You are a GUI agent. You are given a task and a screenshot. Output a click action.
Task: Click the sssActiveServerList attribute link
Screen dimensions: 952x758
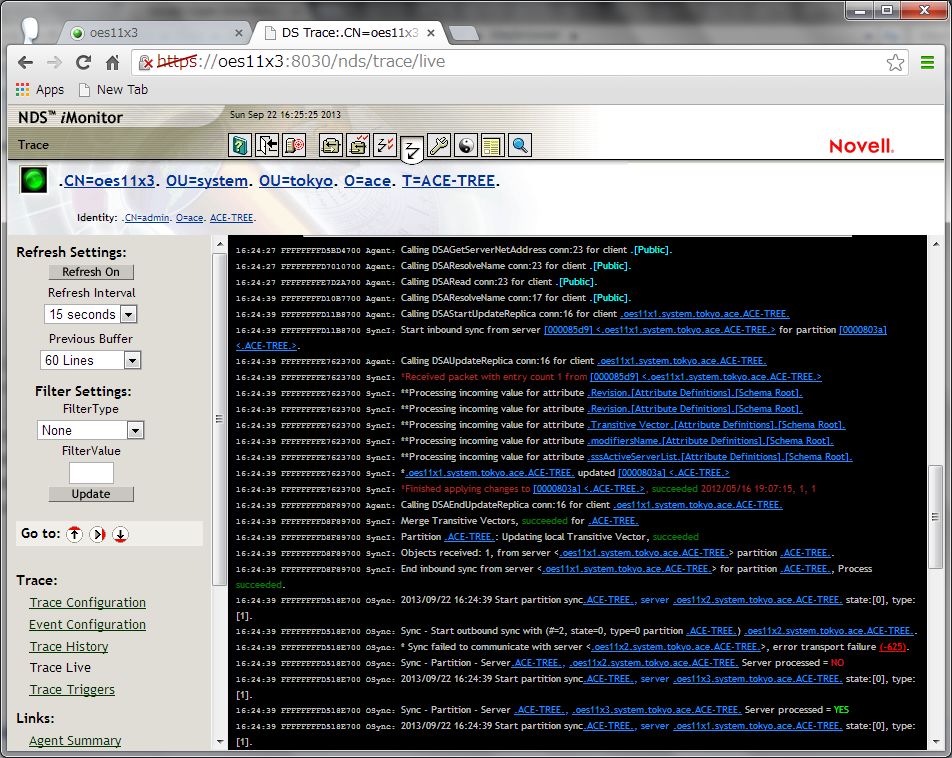pos(720,457)
